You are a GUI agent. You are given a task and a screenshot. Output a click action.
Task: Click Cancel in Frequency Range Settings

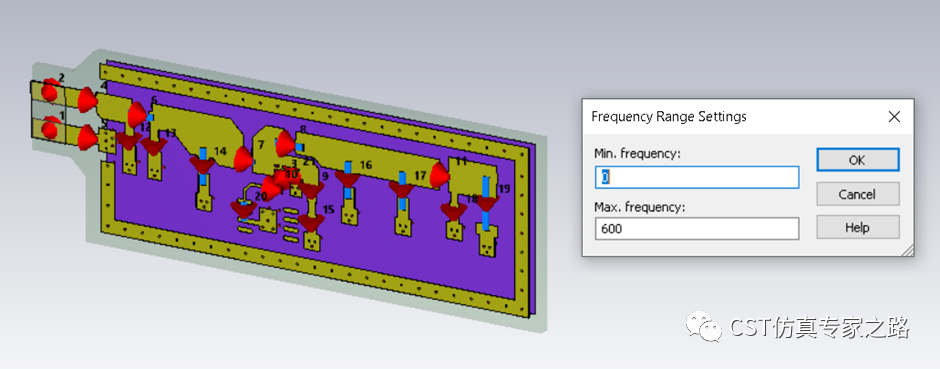(857, 194)
